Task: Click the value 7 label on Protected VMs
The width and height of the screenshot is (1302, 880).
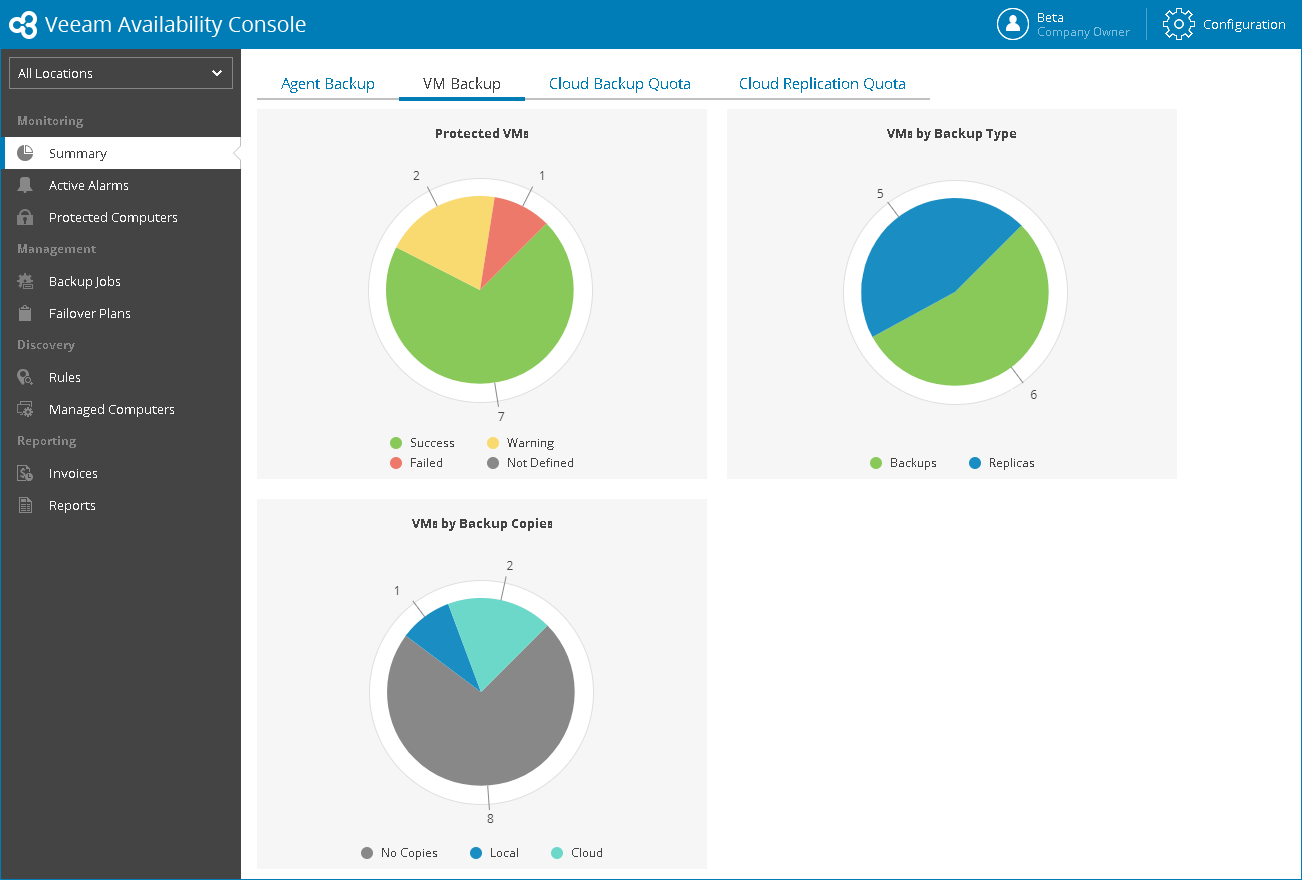Action: (x=501, y=416)
